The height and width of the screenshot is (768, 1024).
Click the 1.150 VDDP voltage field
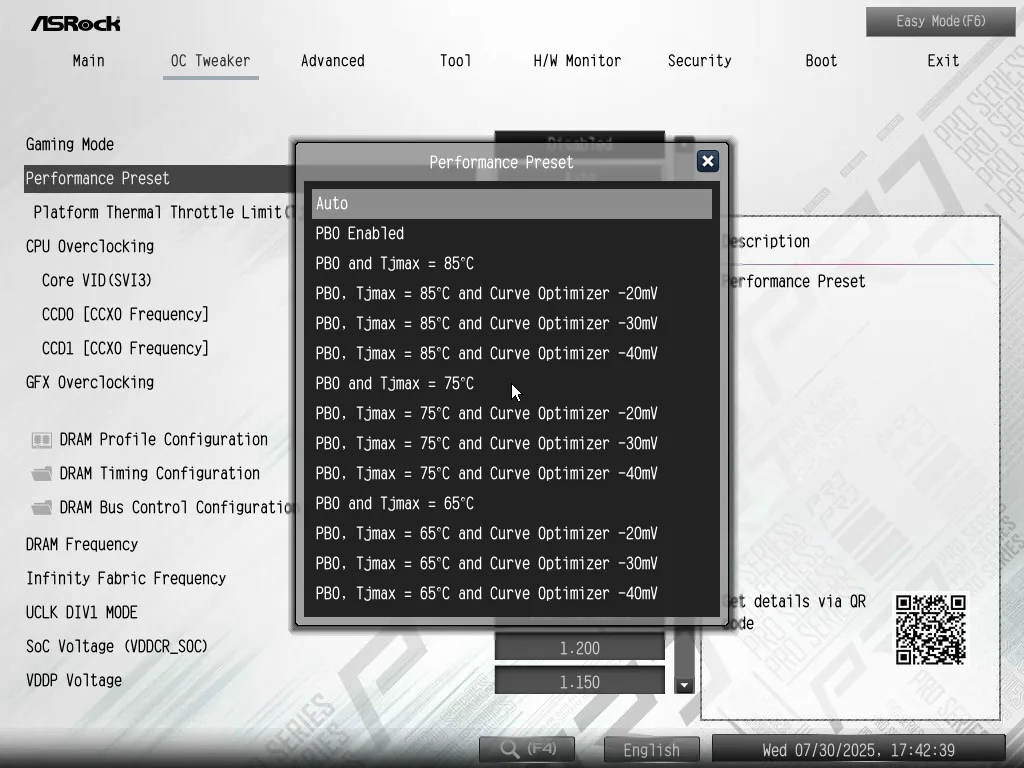(x=579, y=681)
